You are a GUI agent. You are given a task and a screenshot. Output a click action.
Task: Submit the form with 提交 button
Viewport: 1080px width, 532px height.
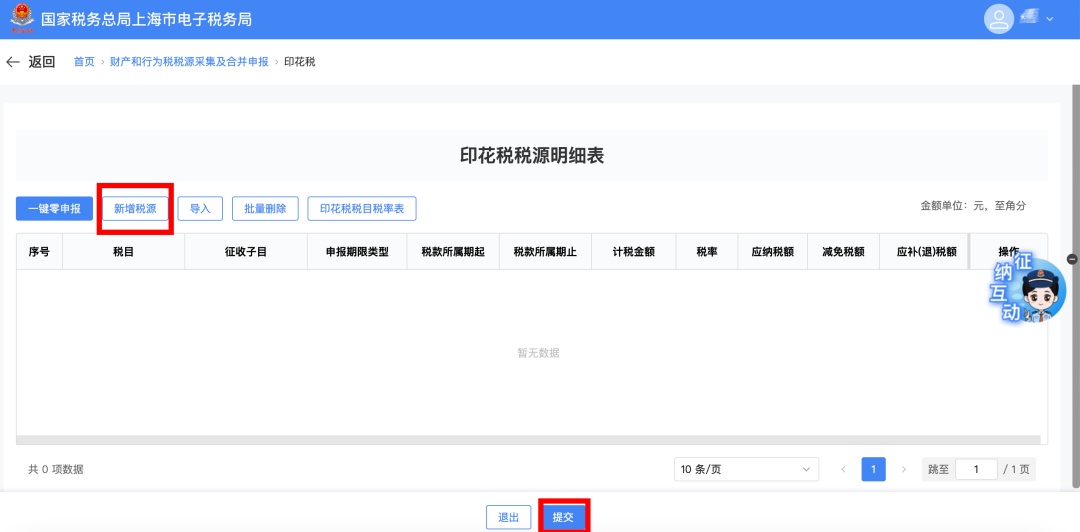[563, 517]
